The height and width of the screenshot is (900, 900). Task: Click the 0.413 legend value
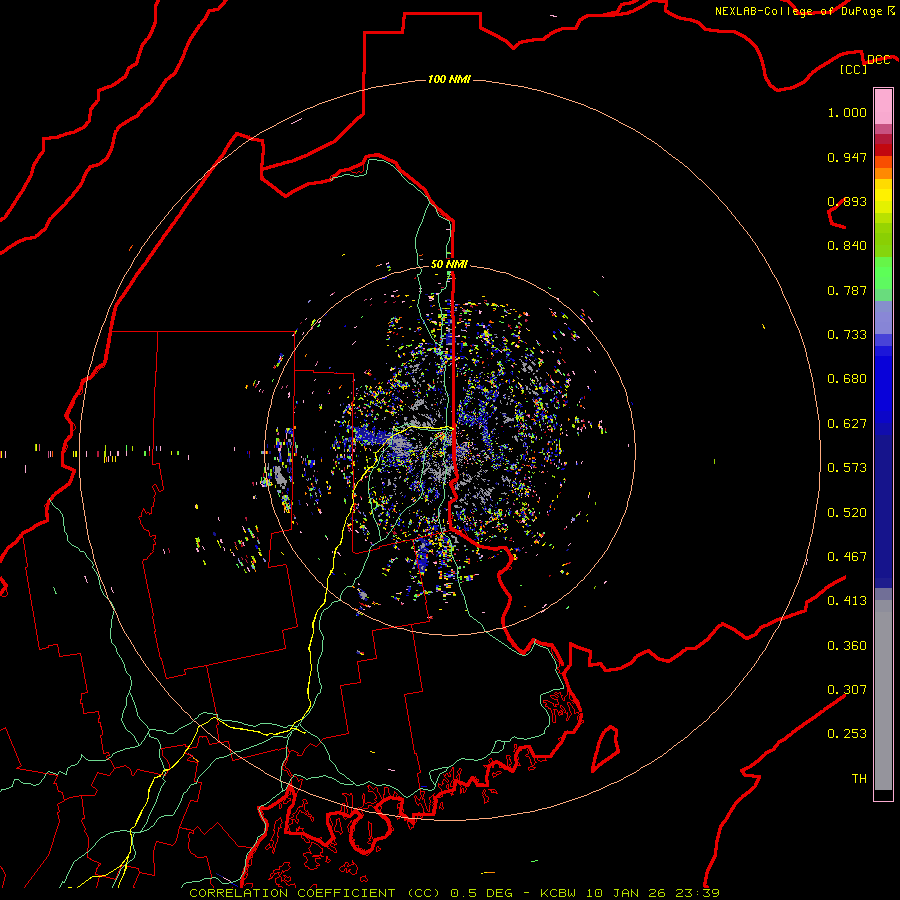(x=847, y=601)
